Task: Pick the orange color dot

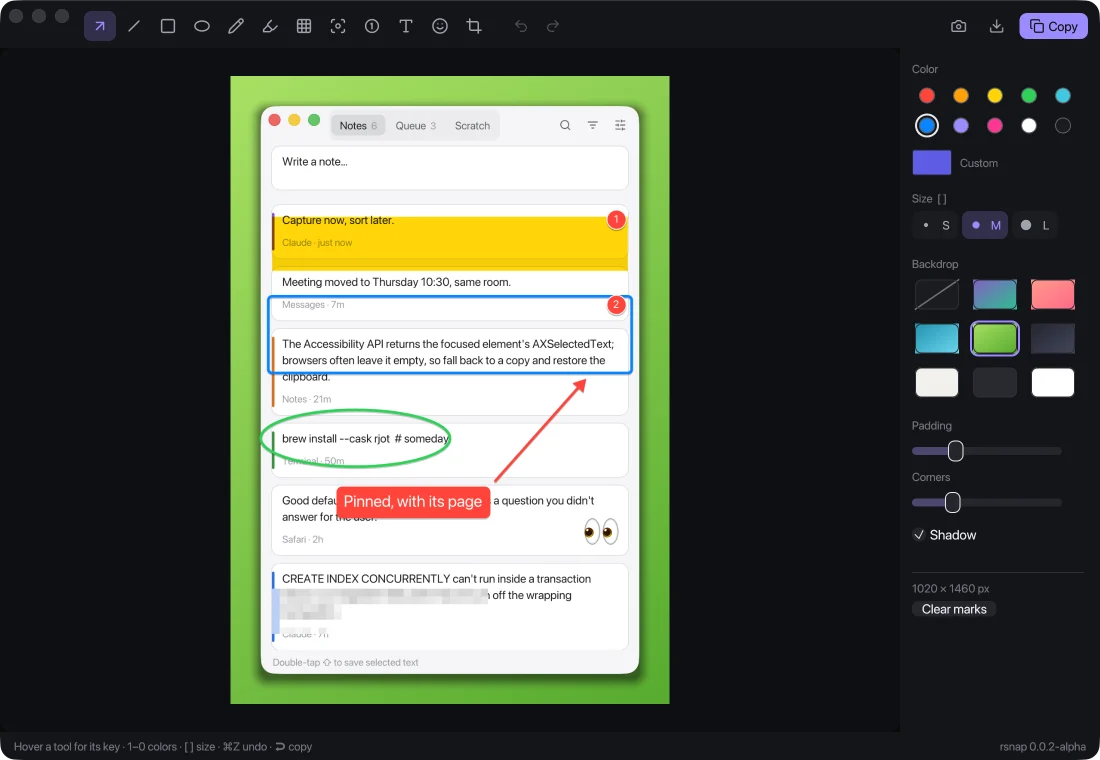Action: click(960, 95)
